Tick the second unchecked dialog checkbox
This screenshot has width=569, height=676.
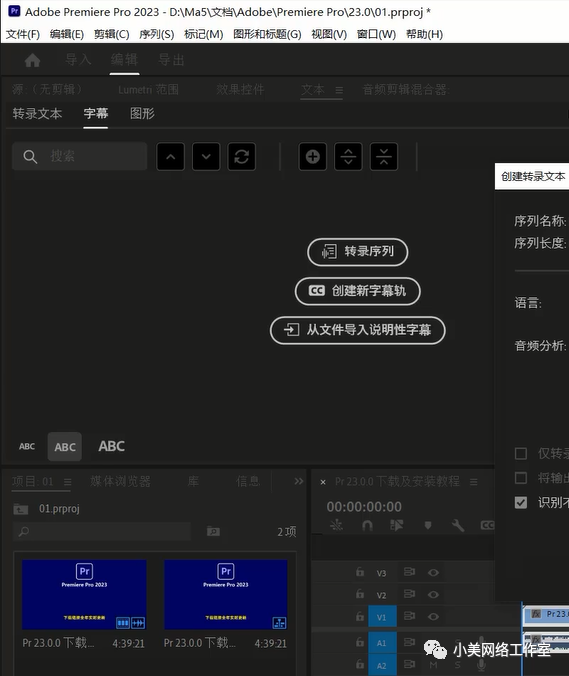tap(521, 478)
